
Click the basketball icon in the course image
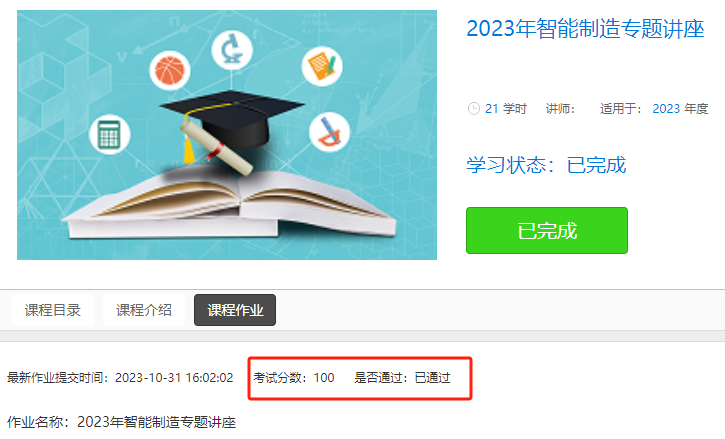pyautogui.click(x=170, y=71)
